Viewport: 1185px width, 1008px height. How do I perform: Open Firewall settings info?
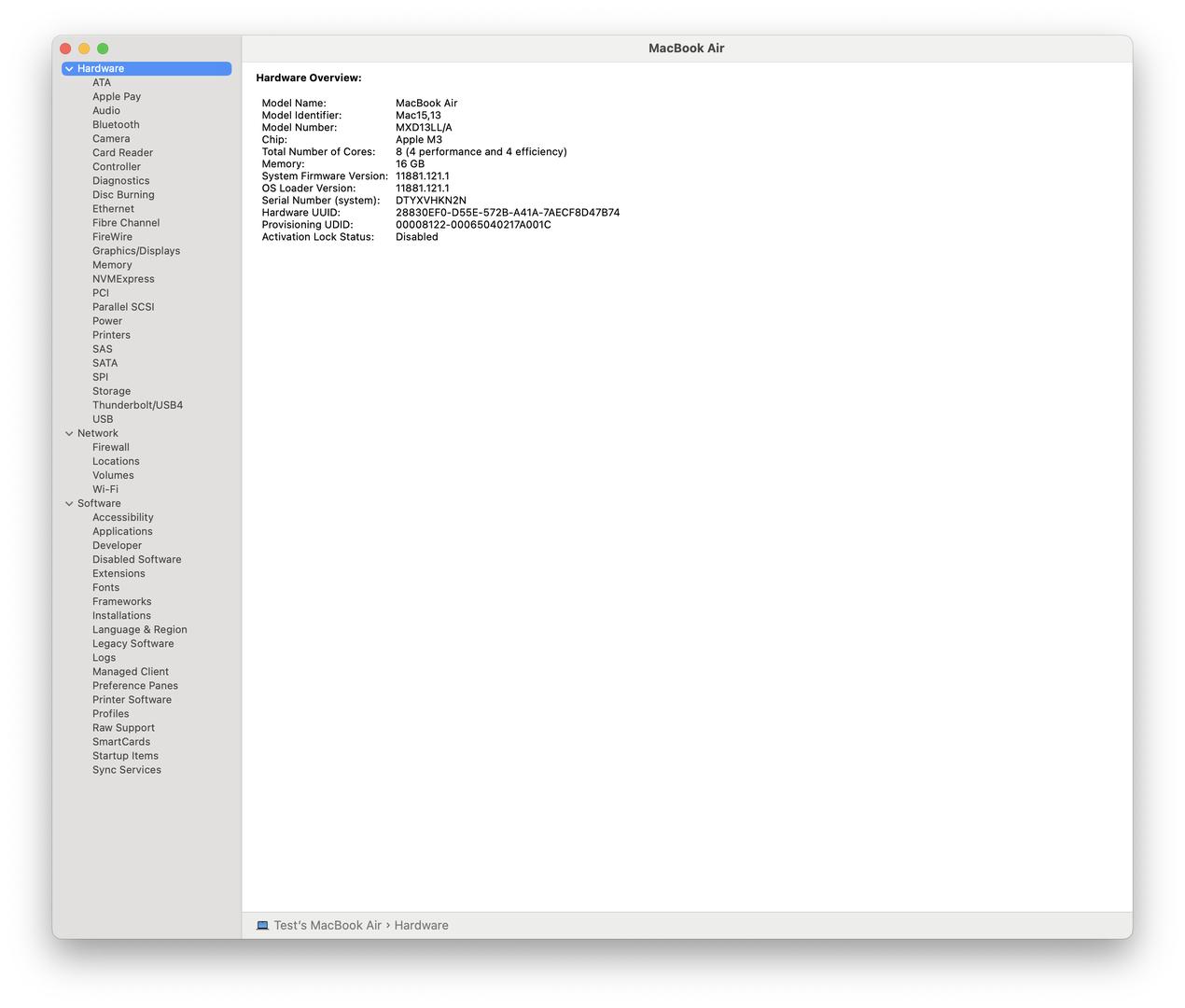(x=111, y=448)
